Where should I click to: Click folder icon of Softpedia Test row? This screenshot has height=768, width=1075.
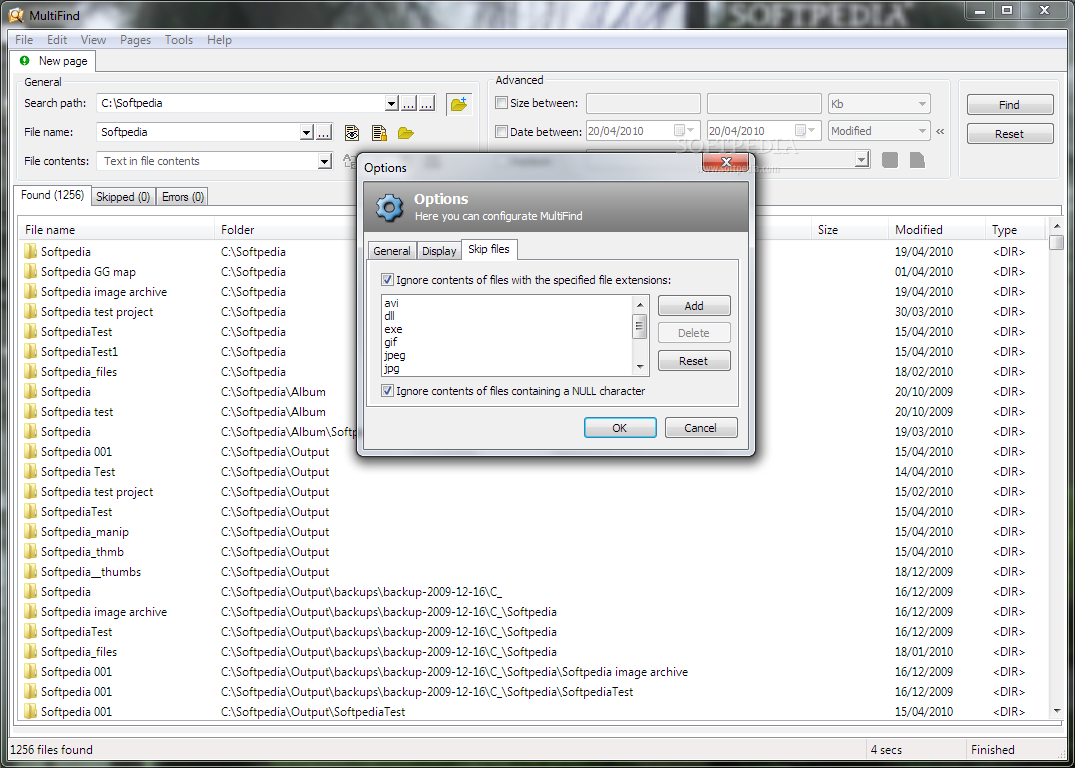coord(30,472)
